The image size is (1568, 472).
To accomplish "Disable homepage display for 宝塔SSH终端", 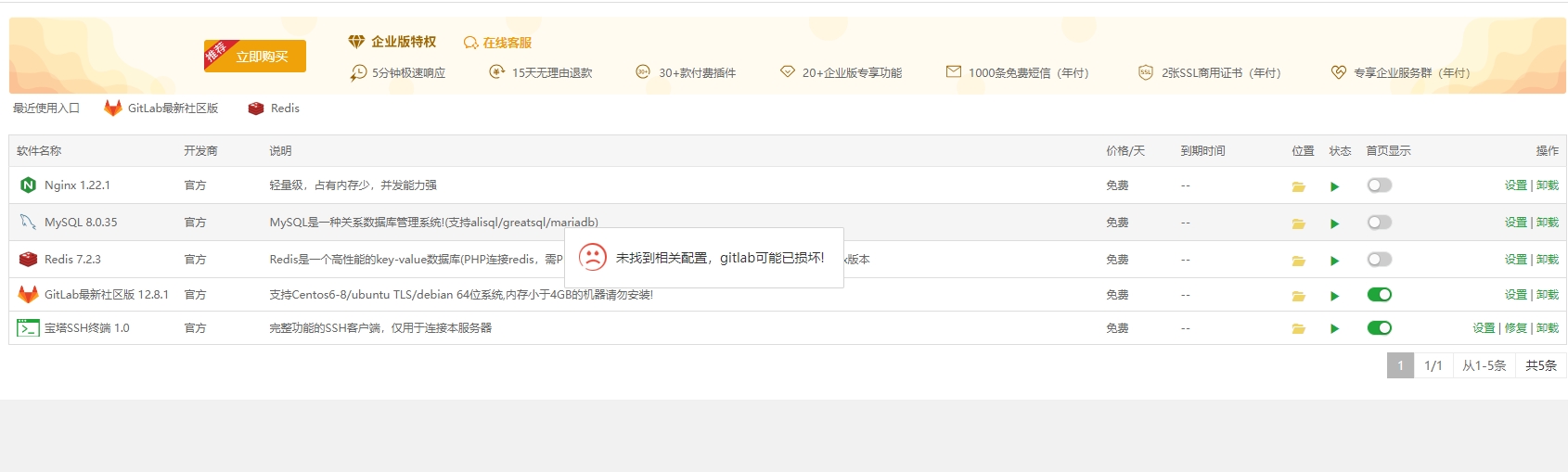I will pyautogui.click(x=1380, y=327).
